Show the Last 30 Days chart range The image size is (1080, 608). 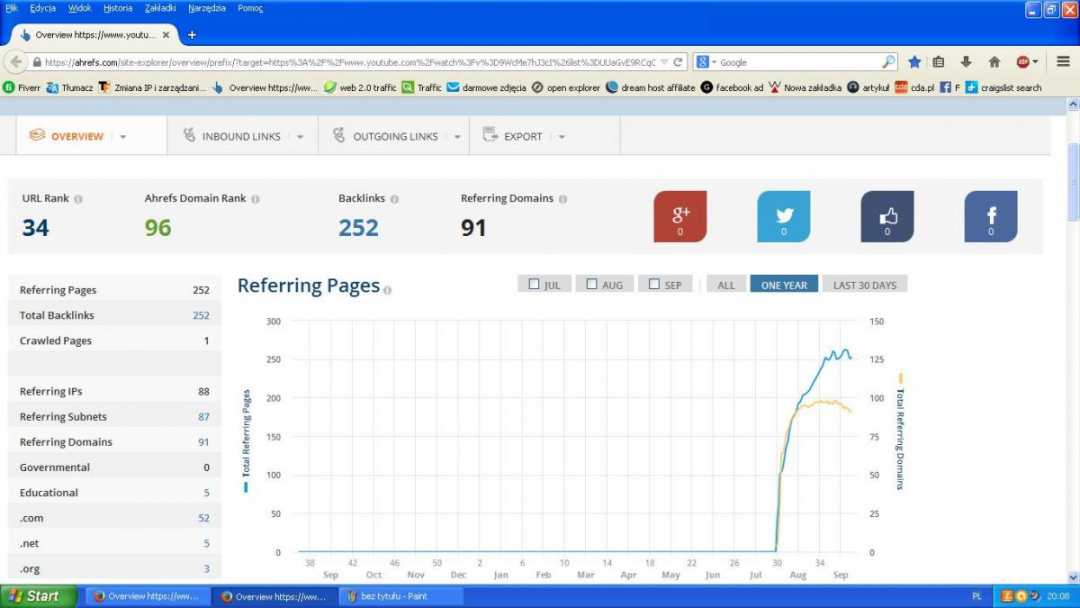864,285
